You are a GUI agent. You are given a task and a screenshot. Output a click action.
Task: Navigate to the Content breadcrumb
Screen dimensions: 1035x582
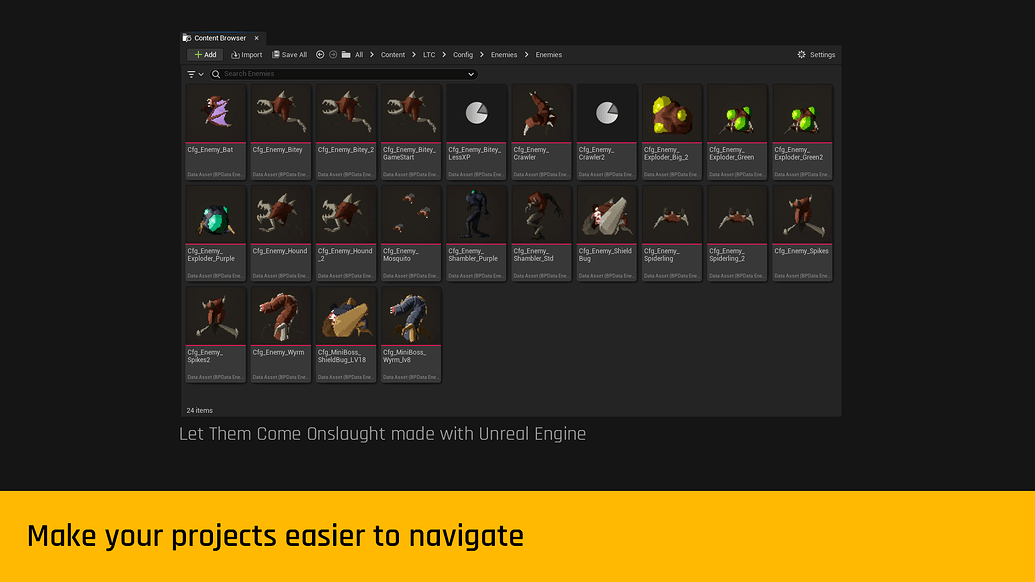[x=394, y=55]
